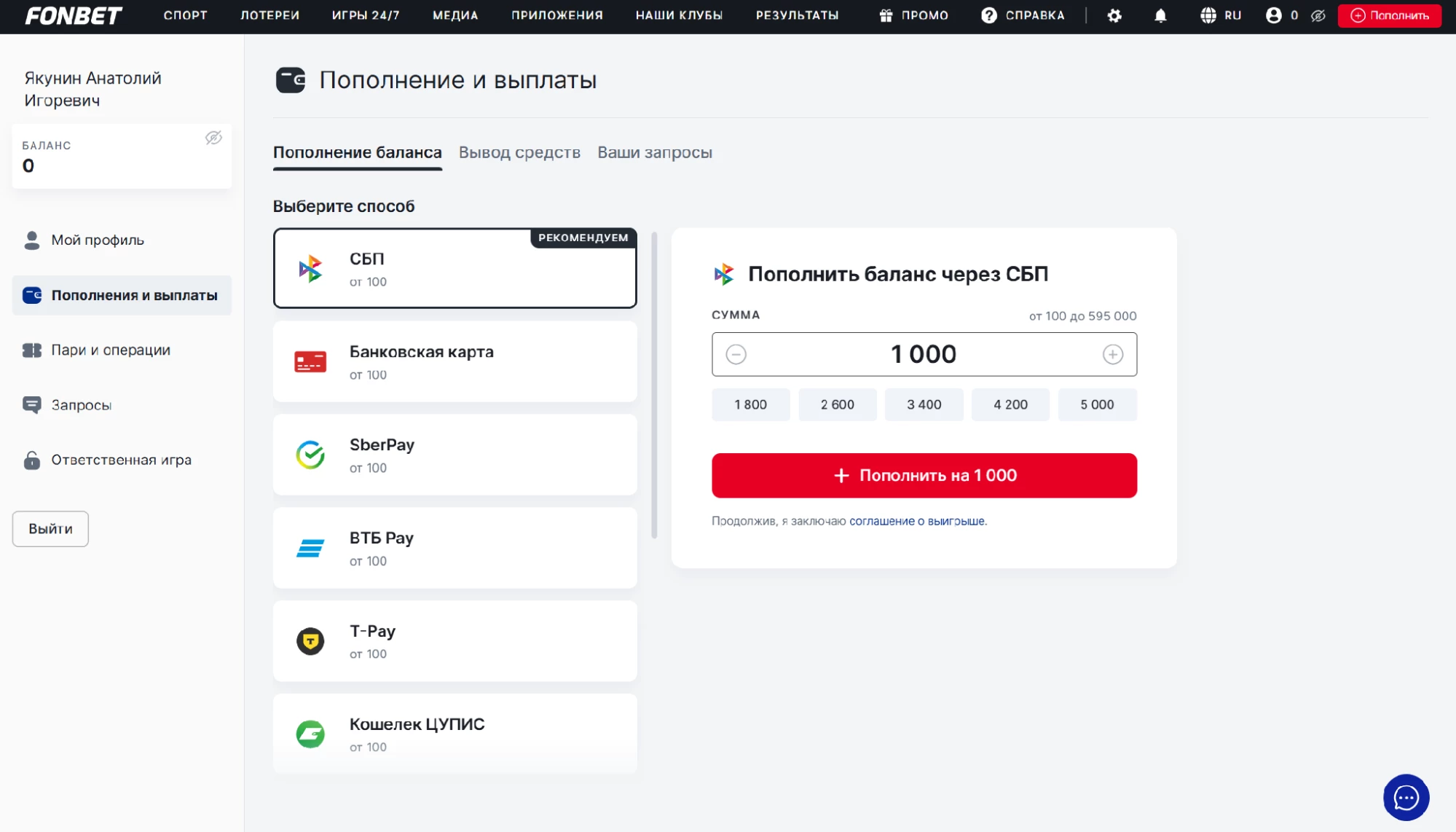The height and width of the screenshot is (832, 1456).
Task: Choose preset amount 3 400
Action: (x=924, y=404)
